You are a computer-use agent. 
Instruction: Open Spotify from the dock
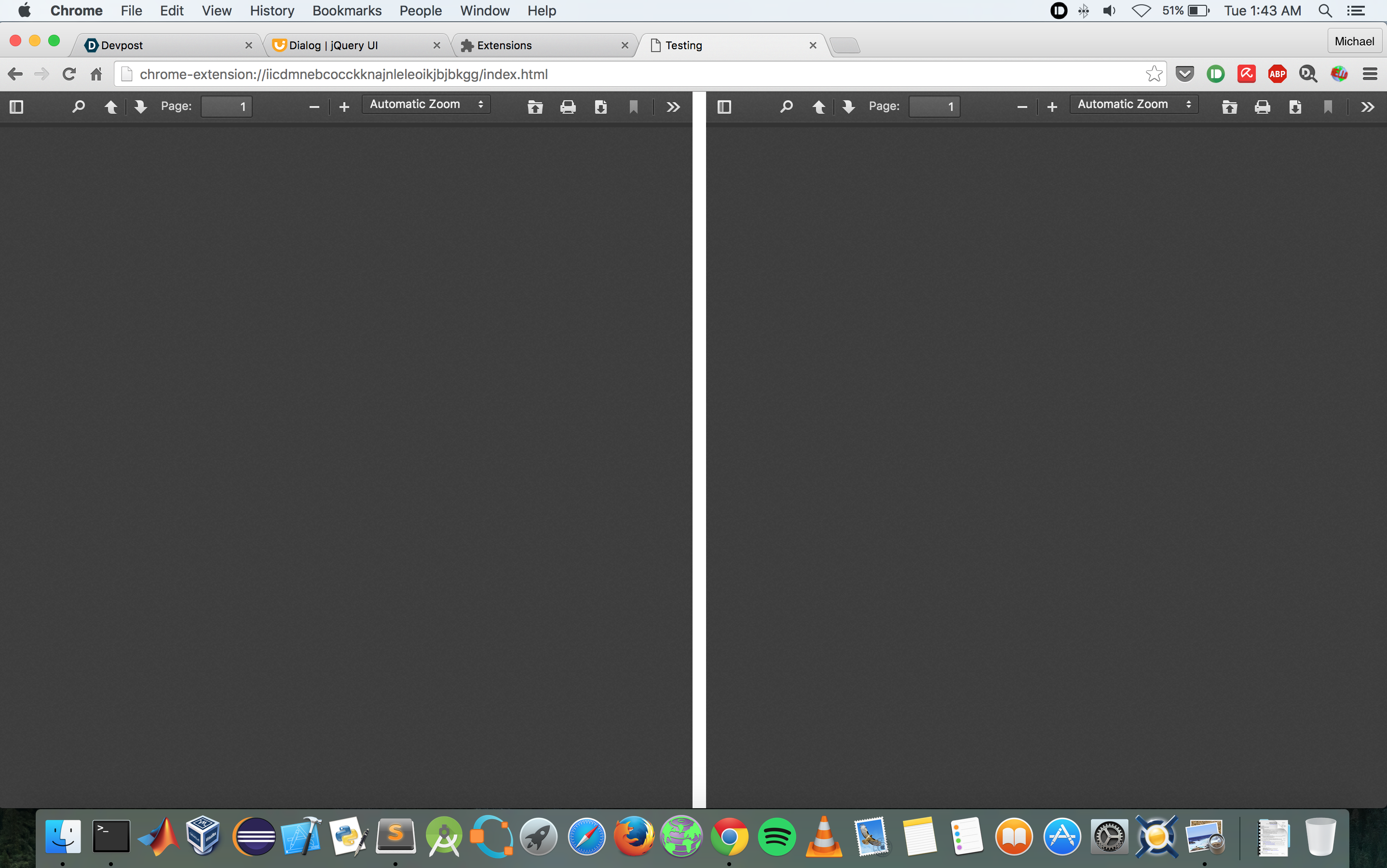[x=777, y=837]
